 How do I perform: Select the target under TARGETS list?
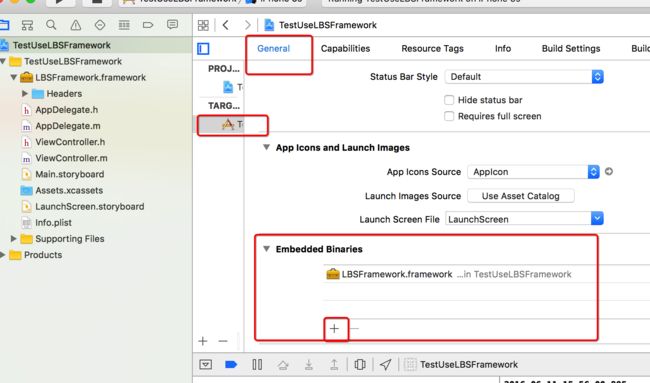tap(219, 124)
